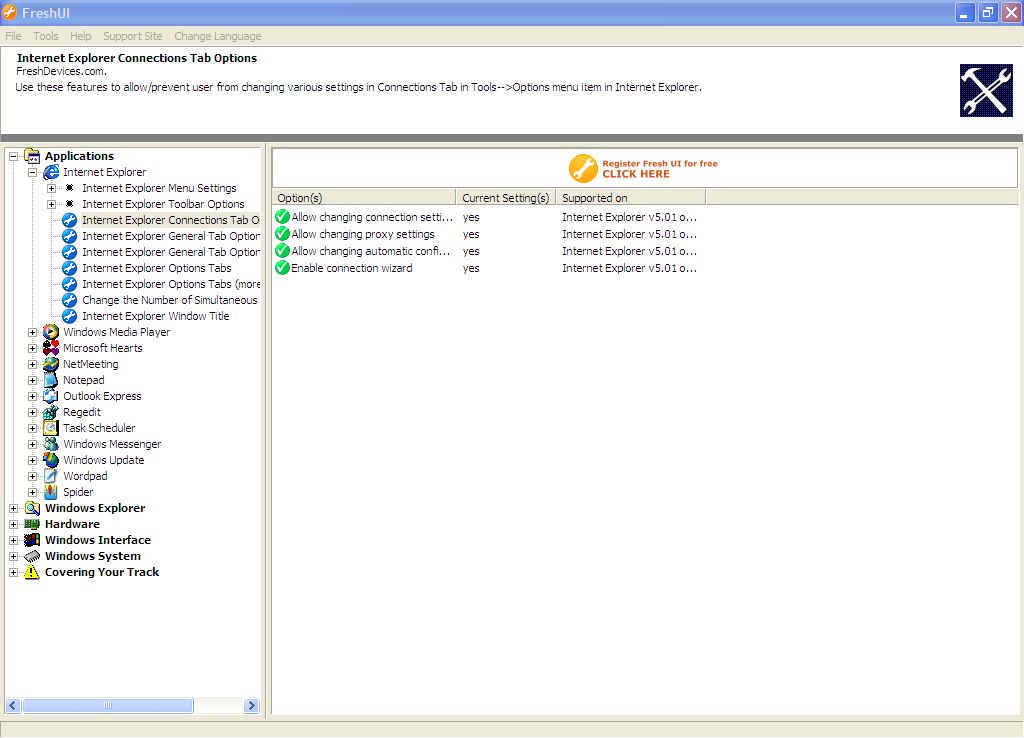Click the Task Scheduler clock icon

[51, 428]
